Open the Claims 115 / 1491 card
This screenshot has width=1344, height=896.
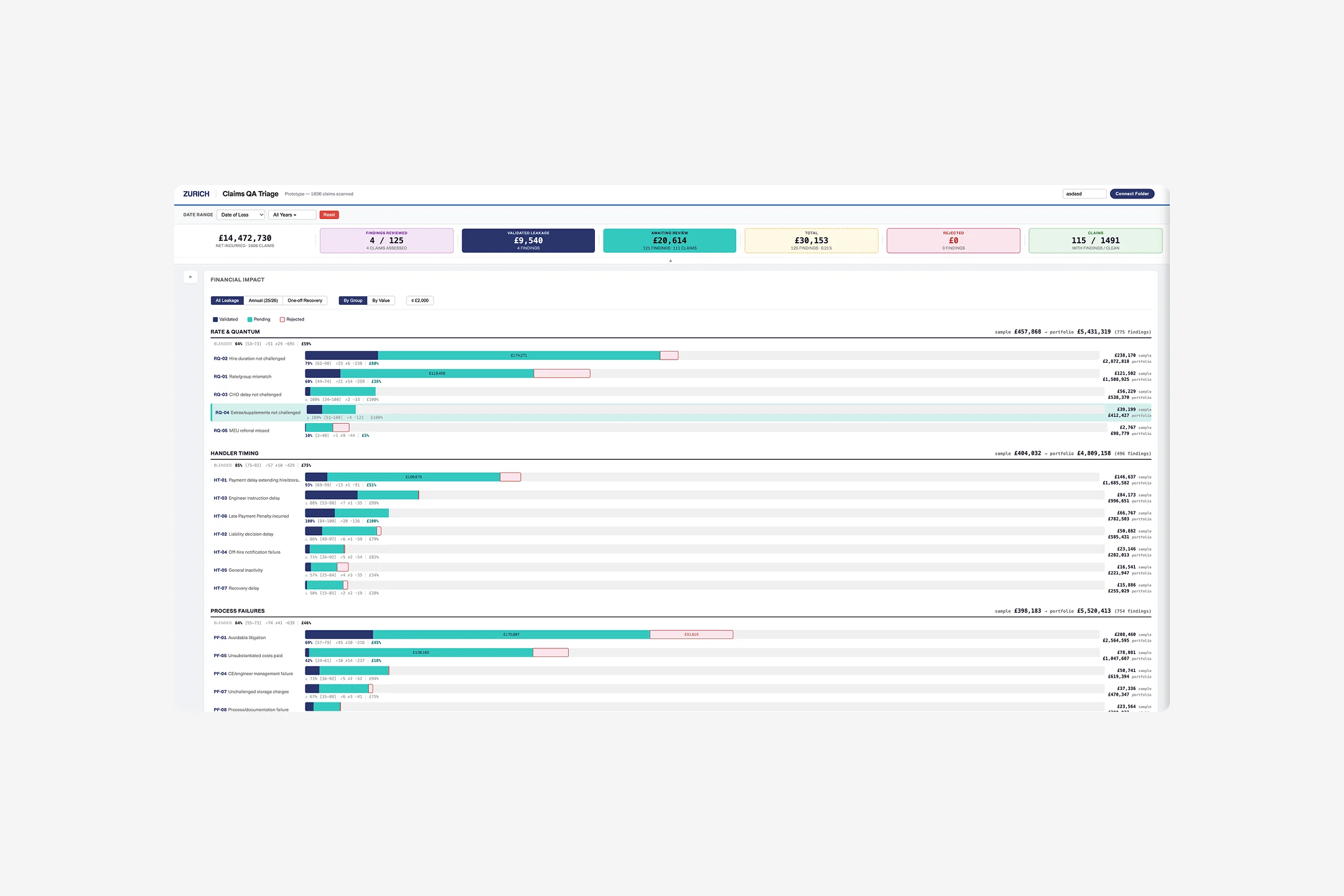(1095, 241)
